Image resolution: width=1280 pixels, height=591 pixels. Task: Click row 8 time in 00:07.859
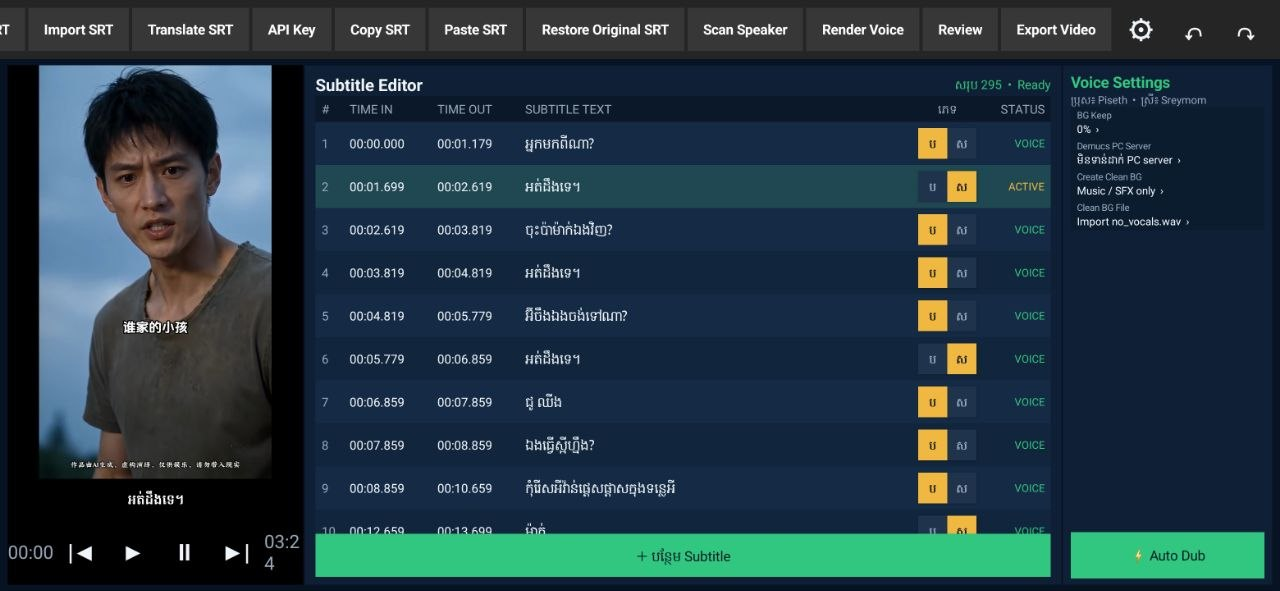377,445
